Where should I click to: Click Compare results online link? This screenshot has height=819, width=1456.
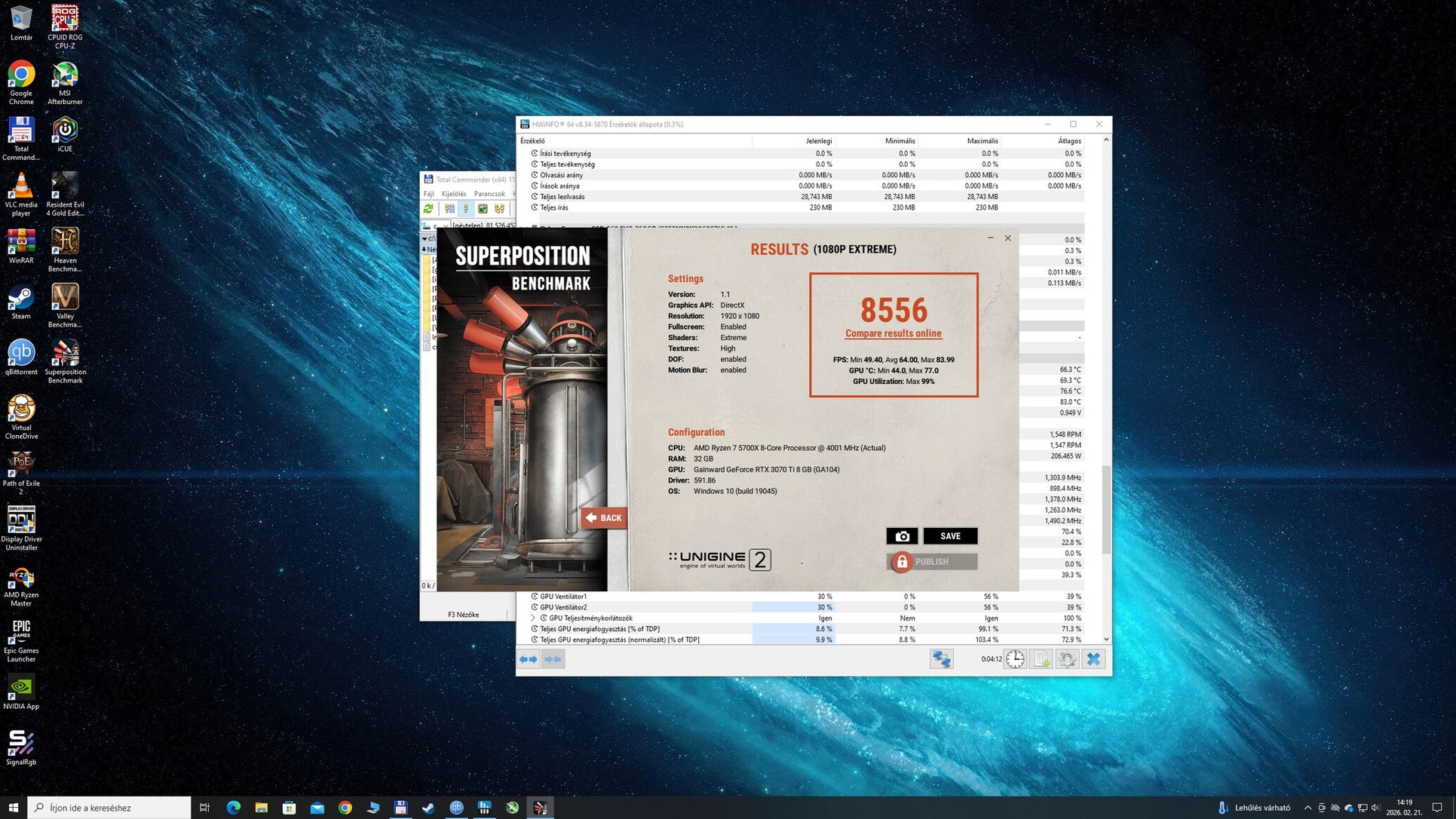[x=893, y=333]
